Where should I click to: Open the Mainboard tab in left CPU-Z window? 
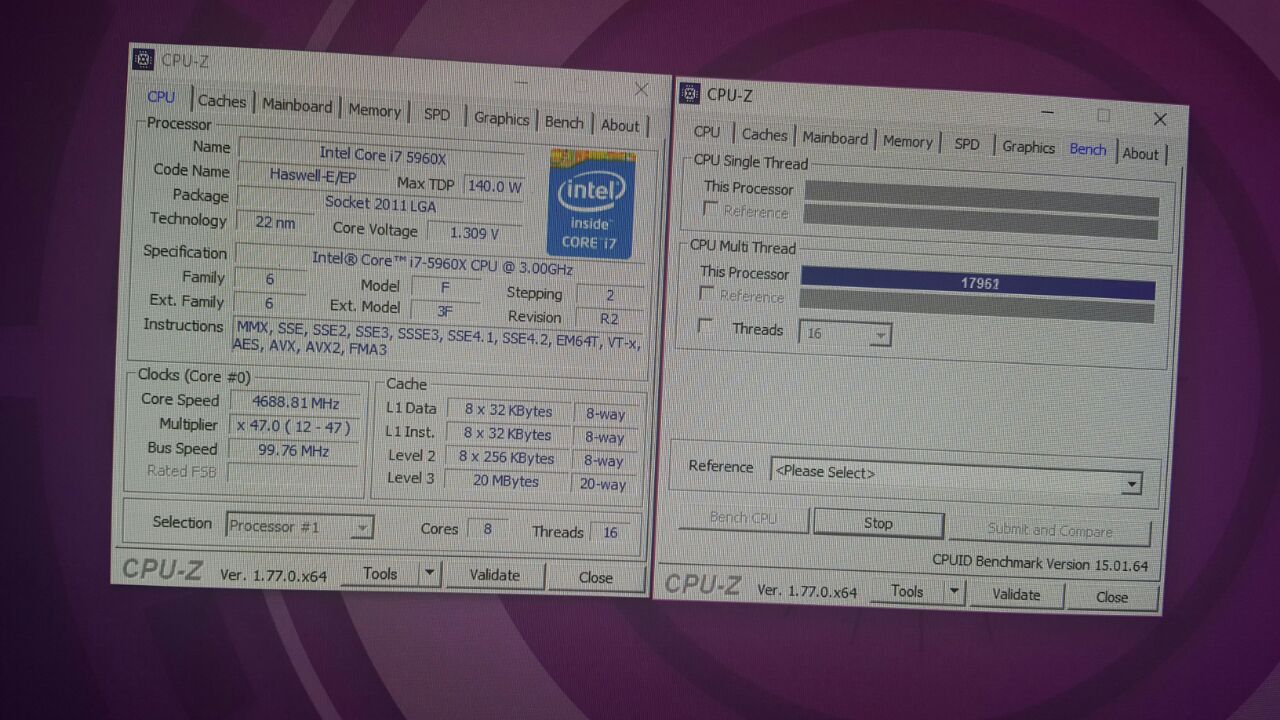tap(297, 105)
